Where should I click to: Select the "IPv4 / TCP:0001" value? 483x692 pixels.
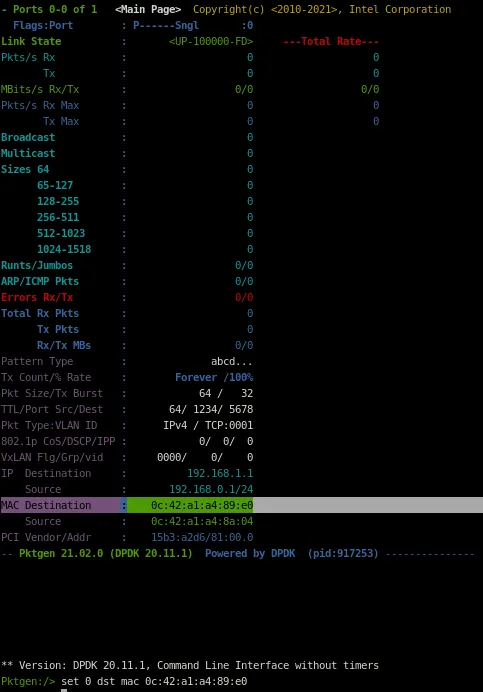click(208, 425)
